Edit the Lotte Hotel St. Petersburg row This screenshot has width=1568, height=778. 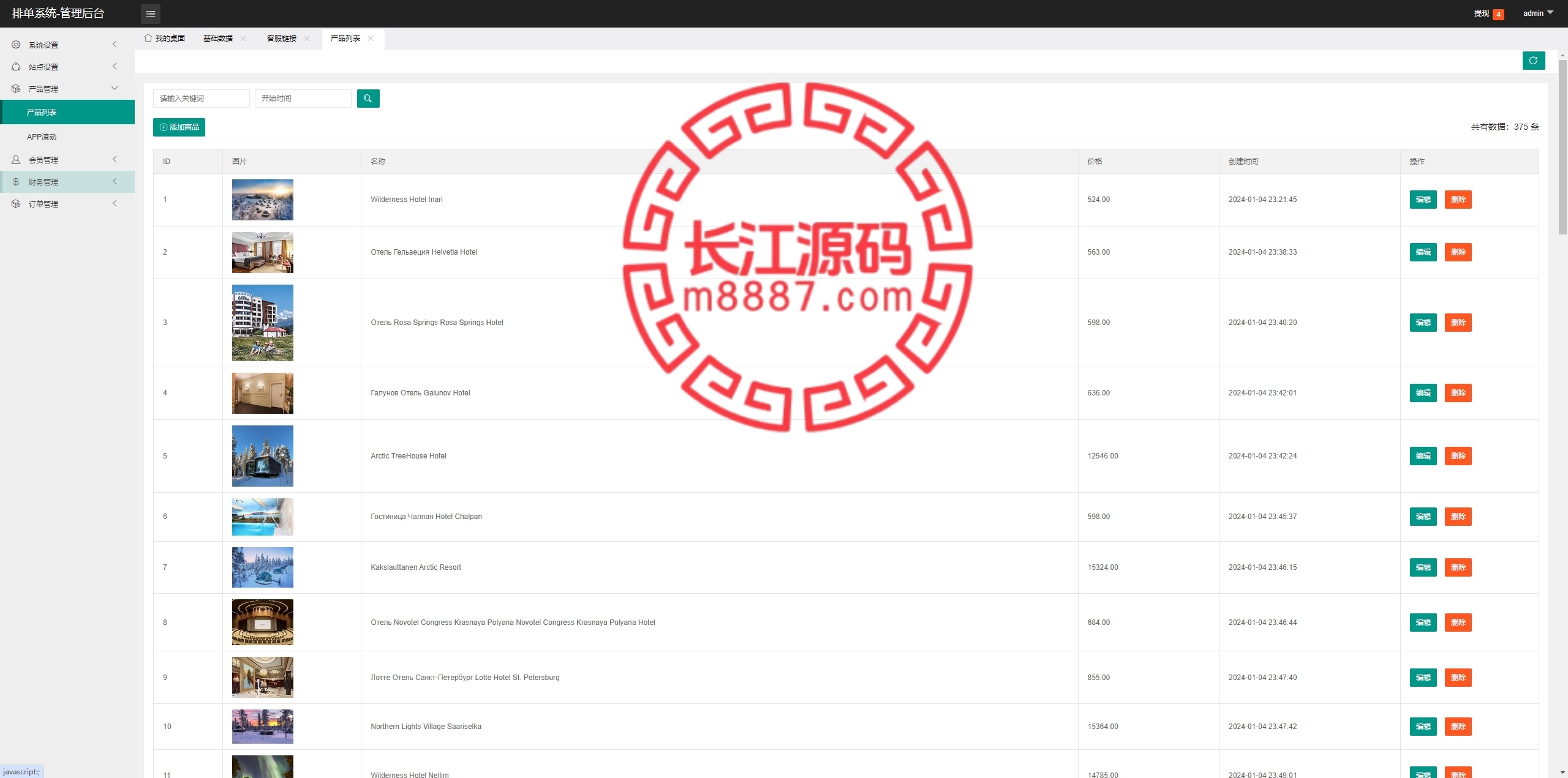pos(1423,678)
